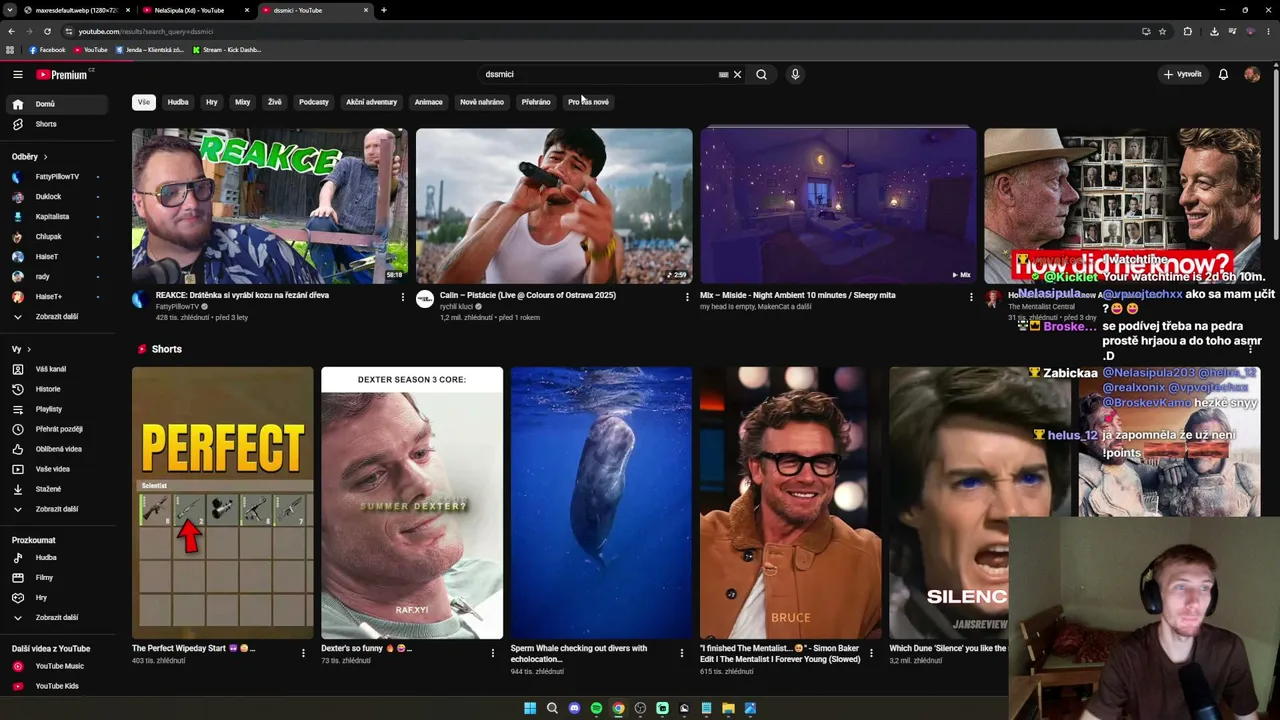
Task: Clear the search query with the X
Action: pyautogui.click(x=738, y=74)
